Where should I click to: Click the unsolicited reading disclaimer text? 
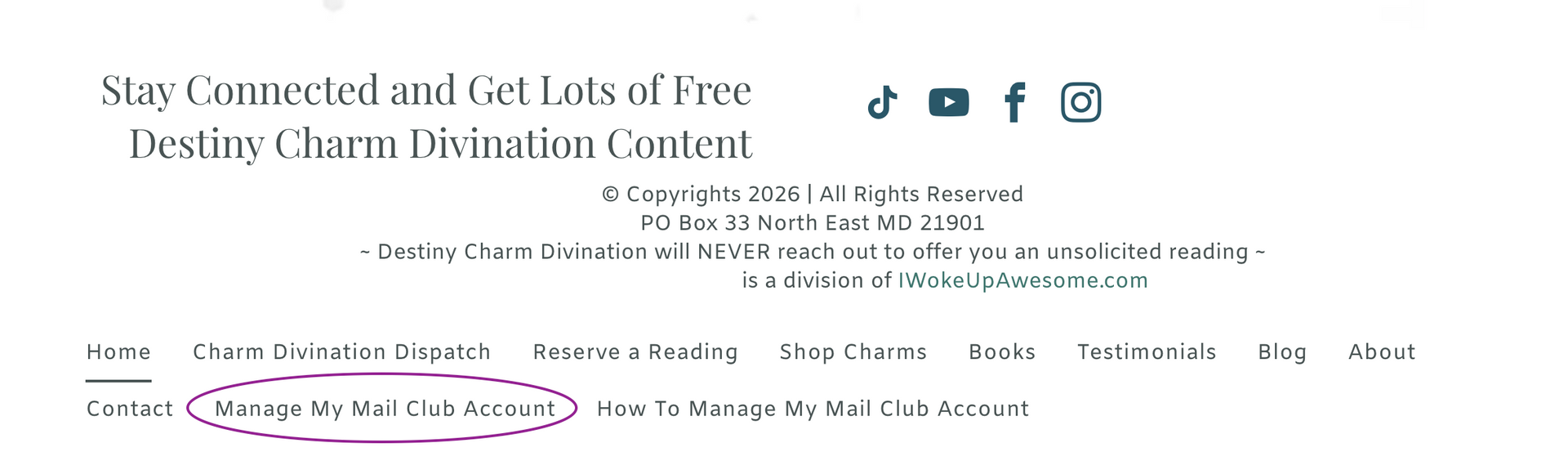click(813, 252)
